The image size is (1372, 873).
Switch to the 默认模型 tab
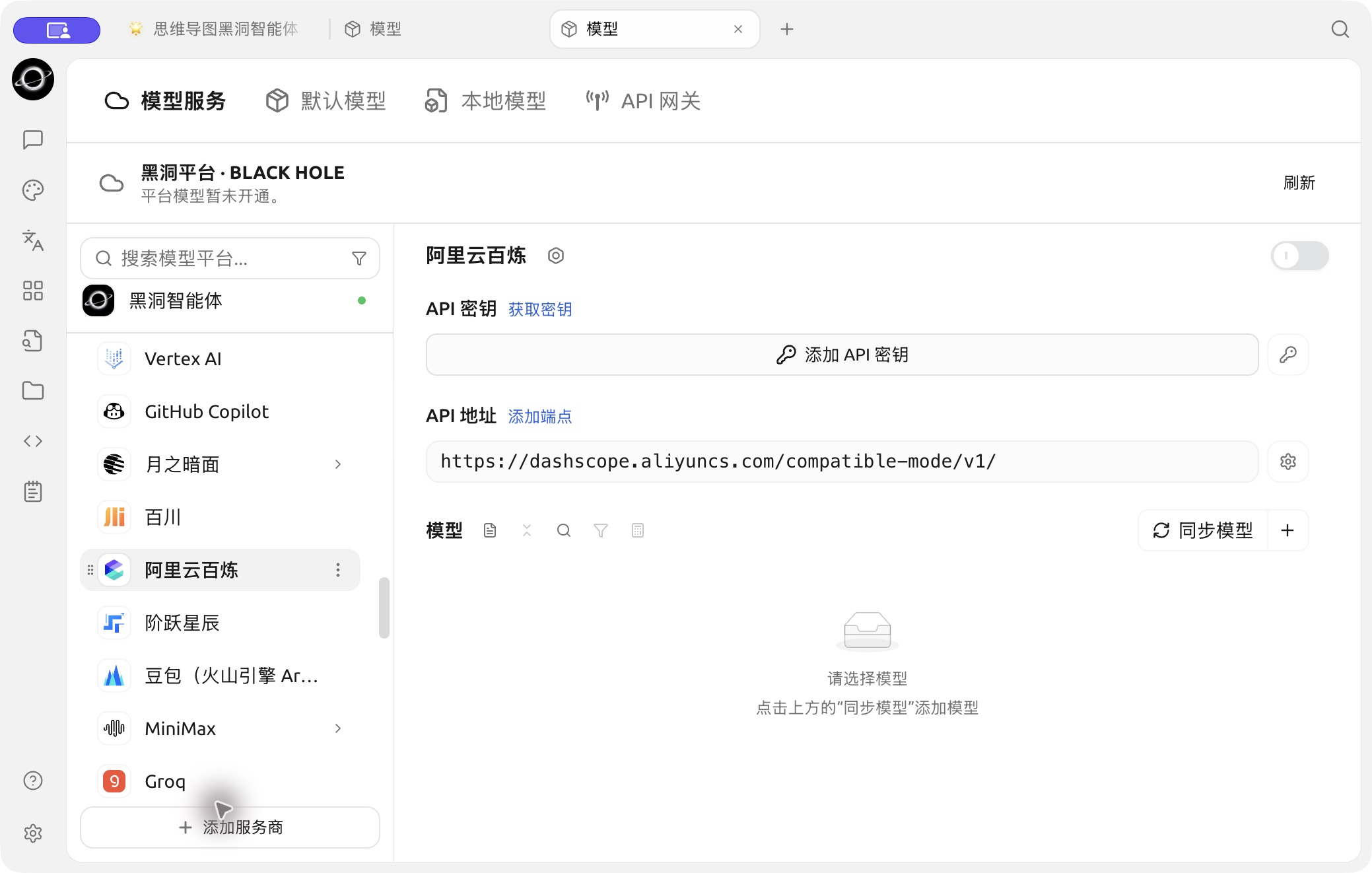pos(326,101)
